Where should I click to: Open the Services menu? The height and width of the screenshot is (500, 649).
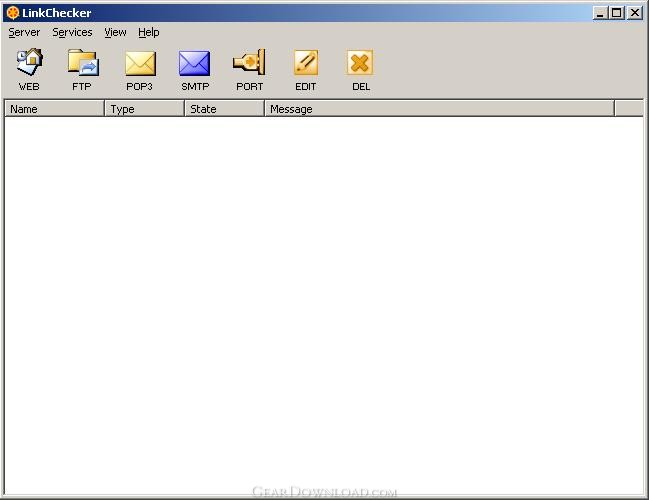72,32
